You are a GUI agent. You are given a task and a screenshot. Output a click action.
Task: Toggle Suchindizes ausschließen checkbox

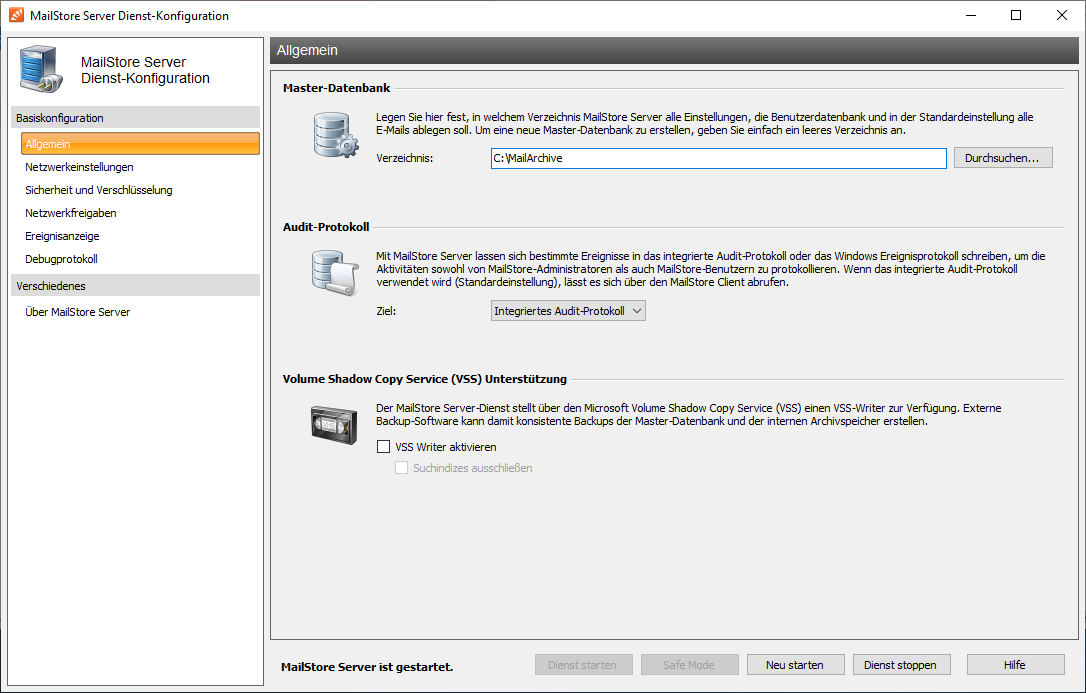click(401, 468)
